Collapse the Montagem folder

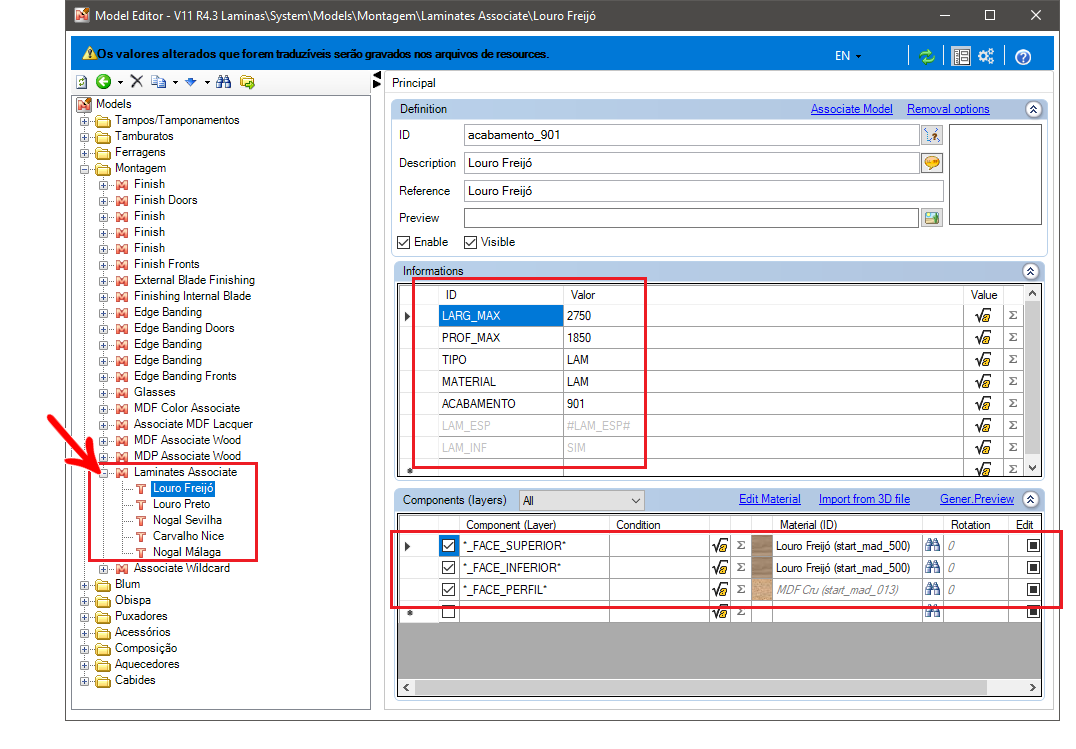coord(84,169)
